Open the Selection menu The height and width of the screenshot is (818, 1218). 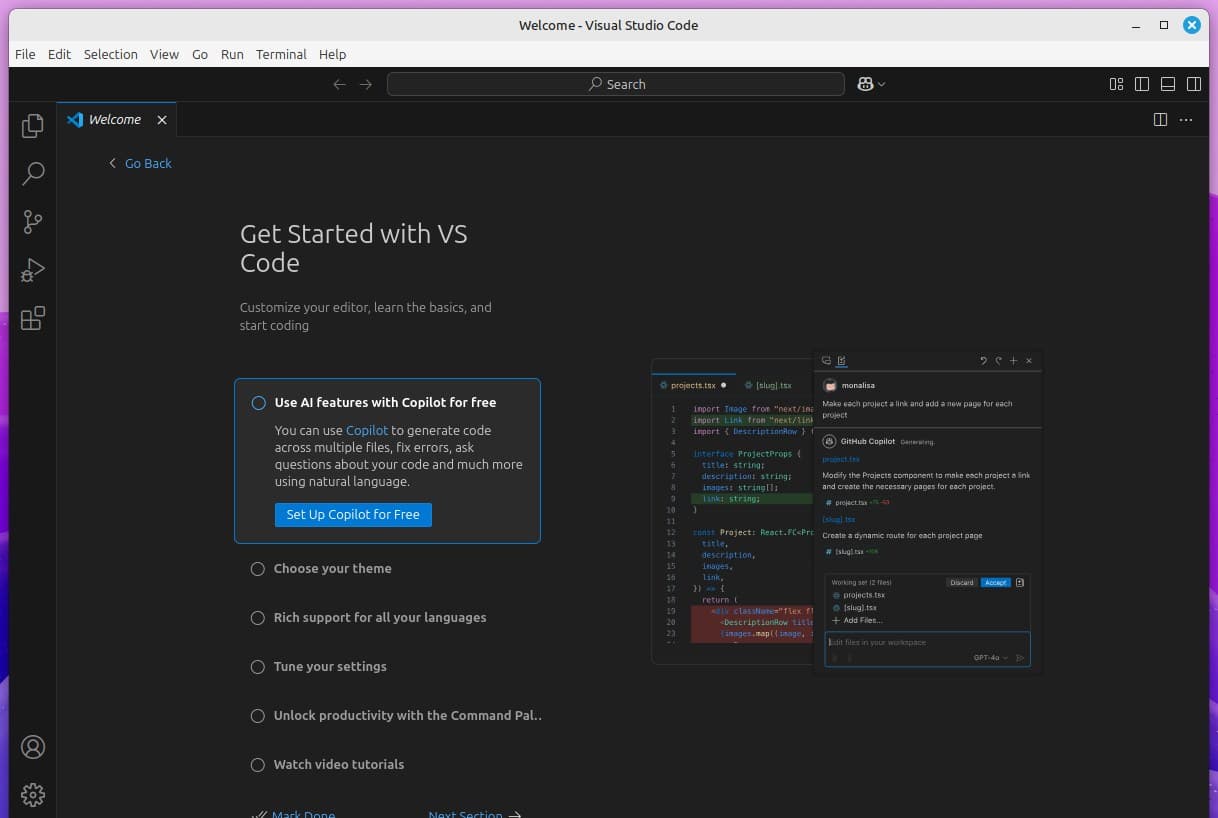[110, 54]
